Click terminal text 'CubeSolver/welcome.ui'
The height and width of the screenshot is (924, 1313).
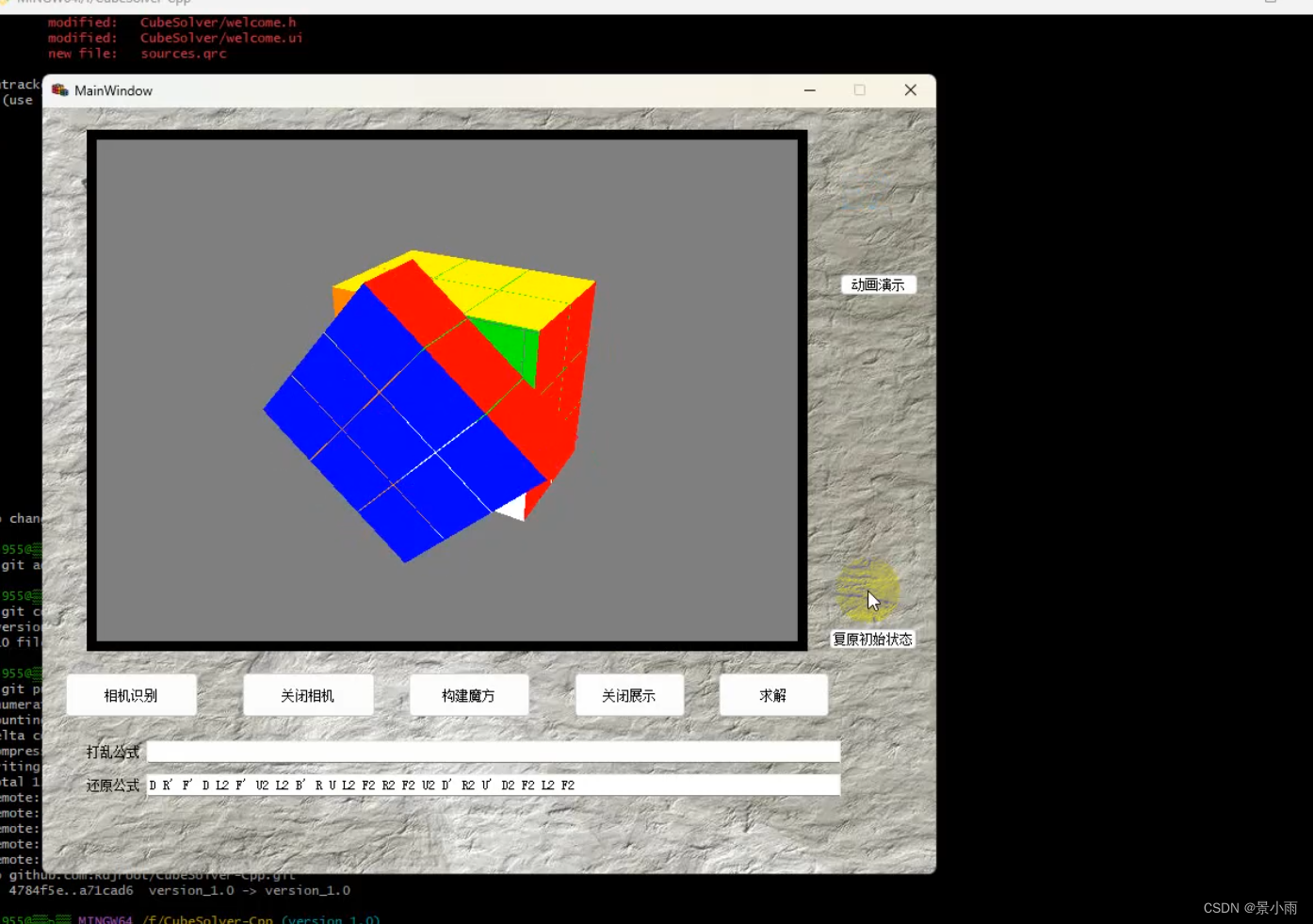pos(221,38)
